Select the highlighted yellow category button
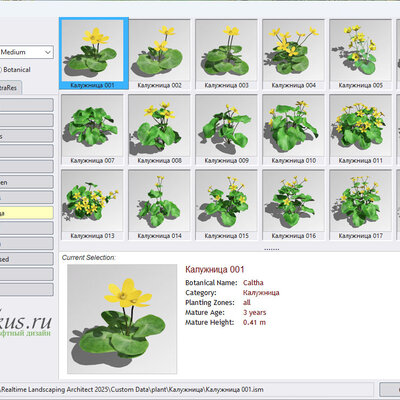Screen dimensions: 400x400 tap(26, 213)
